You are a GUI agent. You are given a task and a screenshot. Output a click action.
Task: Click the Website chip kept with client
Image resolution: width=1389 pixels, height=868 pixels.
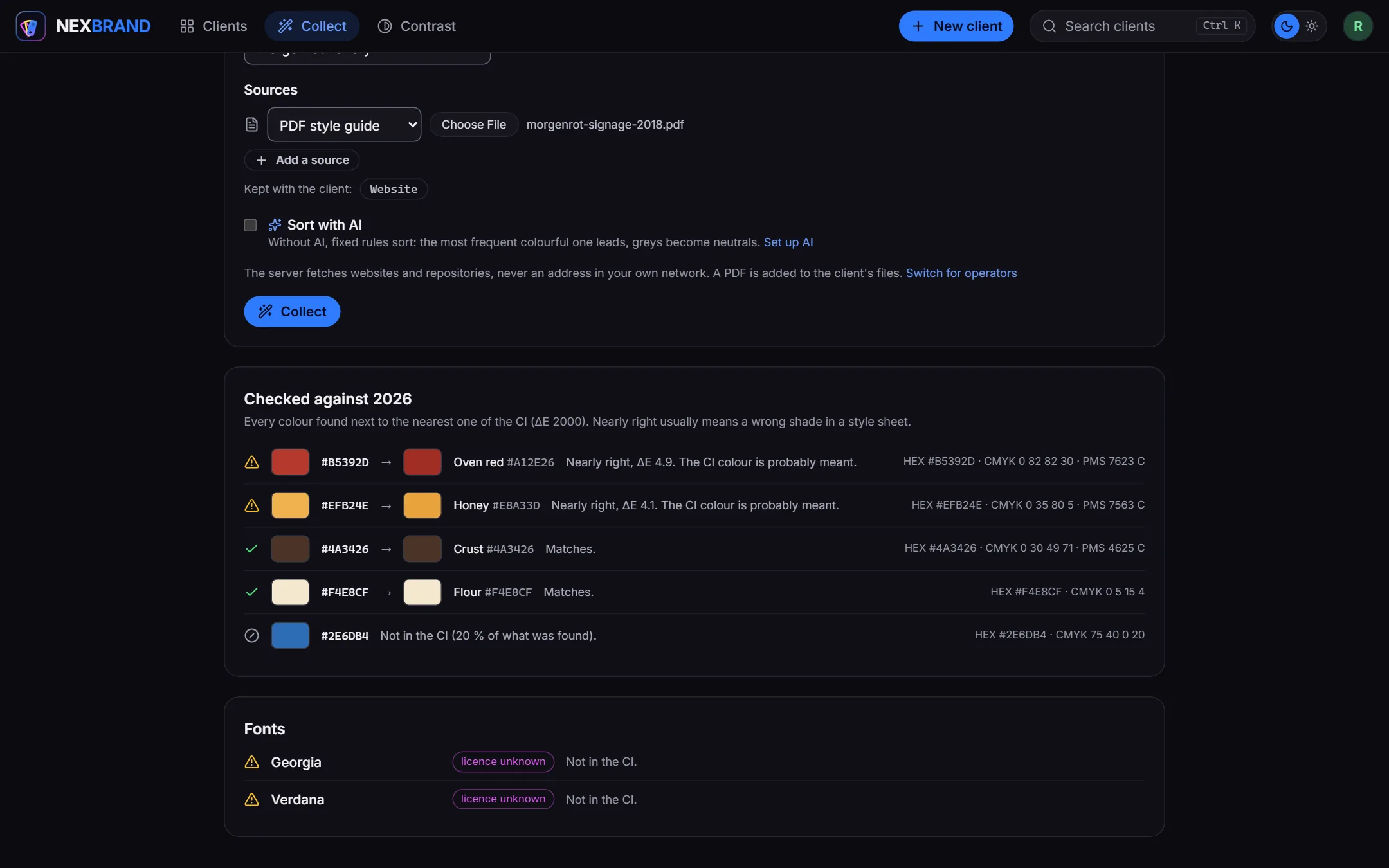(x=394, y=189)
